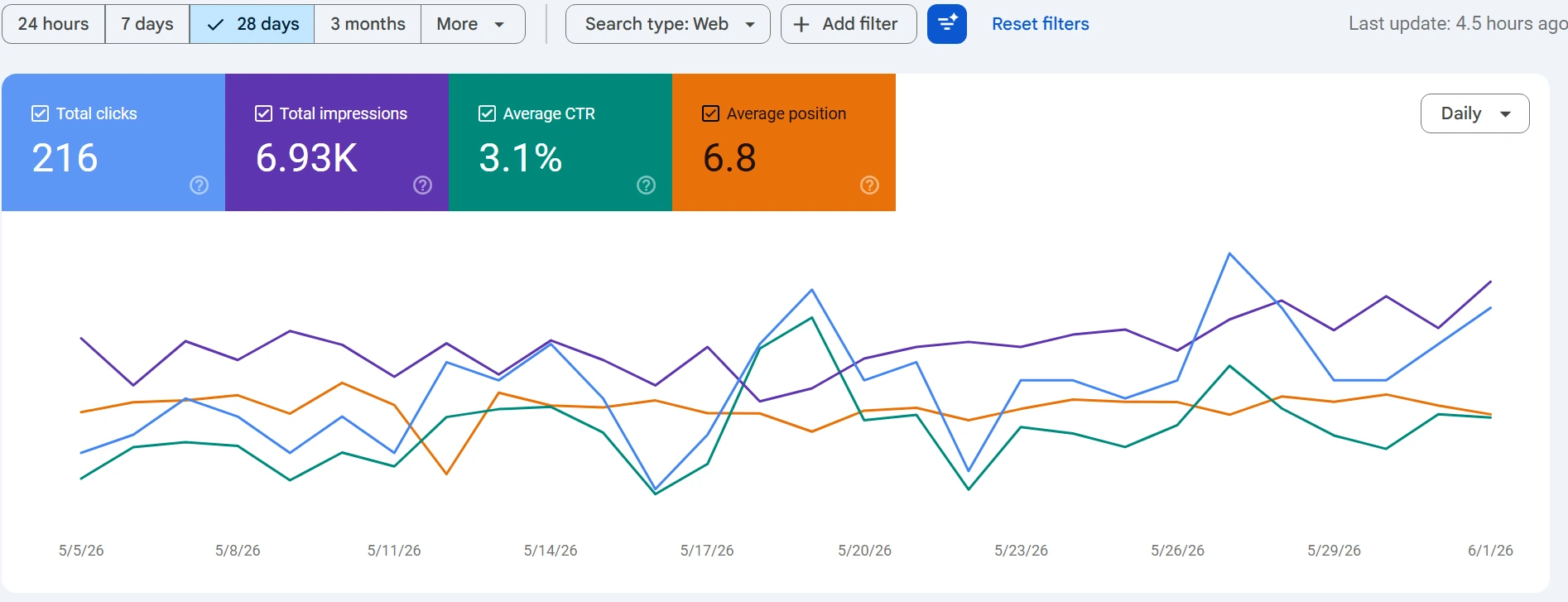
Task: Toggle the Average position checkbox
Action: click(710, 113)
